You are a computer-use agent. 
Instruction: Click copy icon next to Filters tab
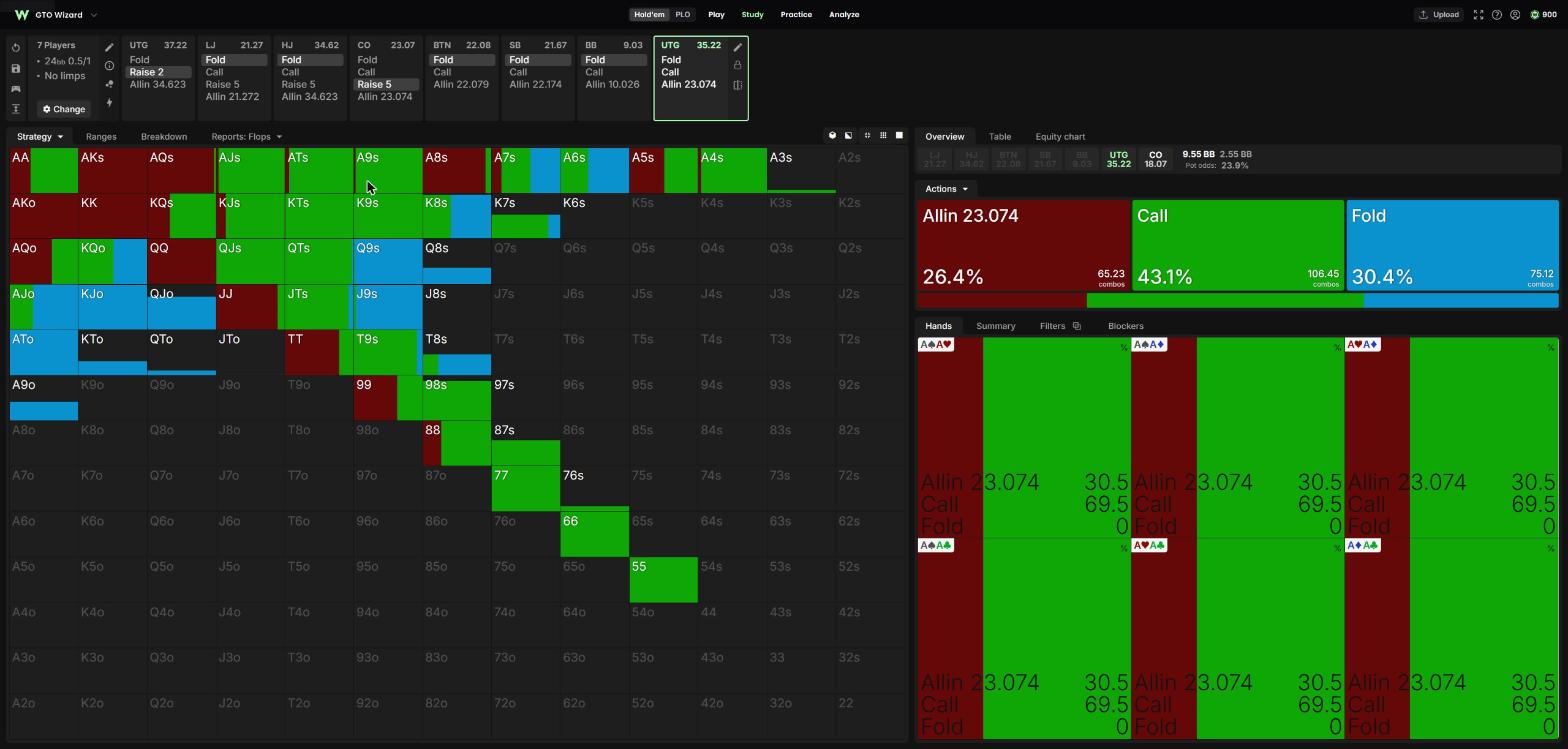pyautogui.click(x=1076, y=326)
